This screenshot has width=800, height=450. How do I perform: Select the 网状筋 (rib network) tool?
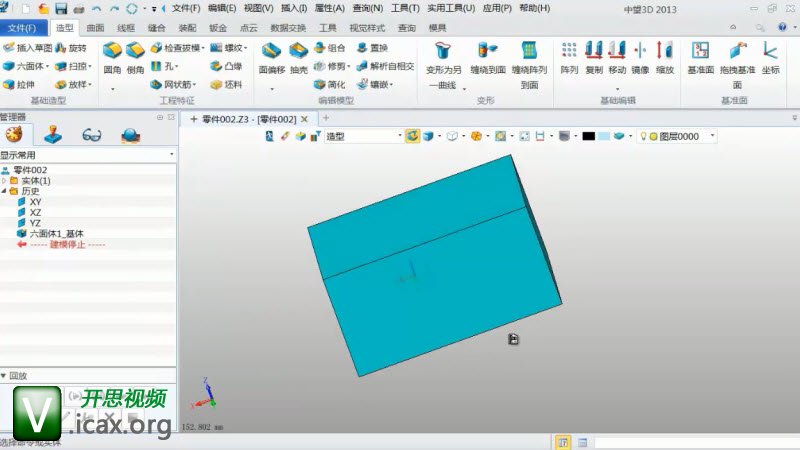tap(171, 84)
